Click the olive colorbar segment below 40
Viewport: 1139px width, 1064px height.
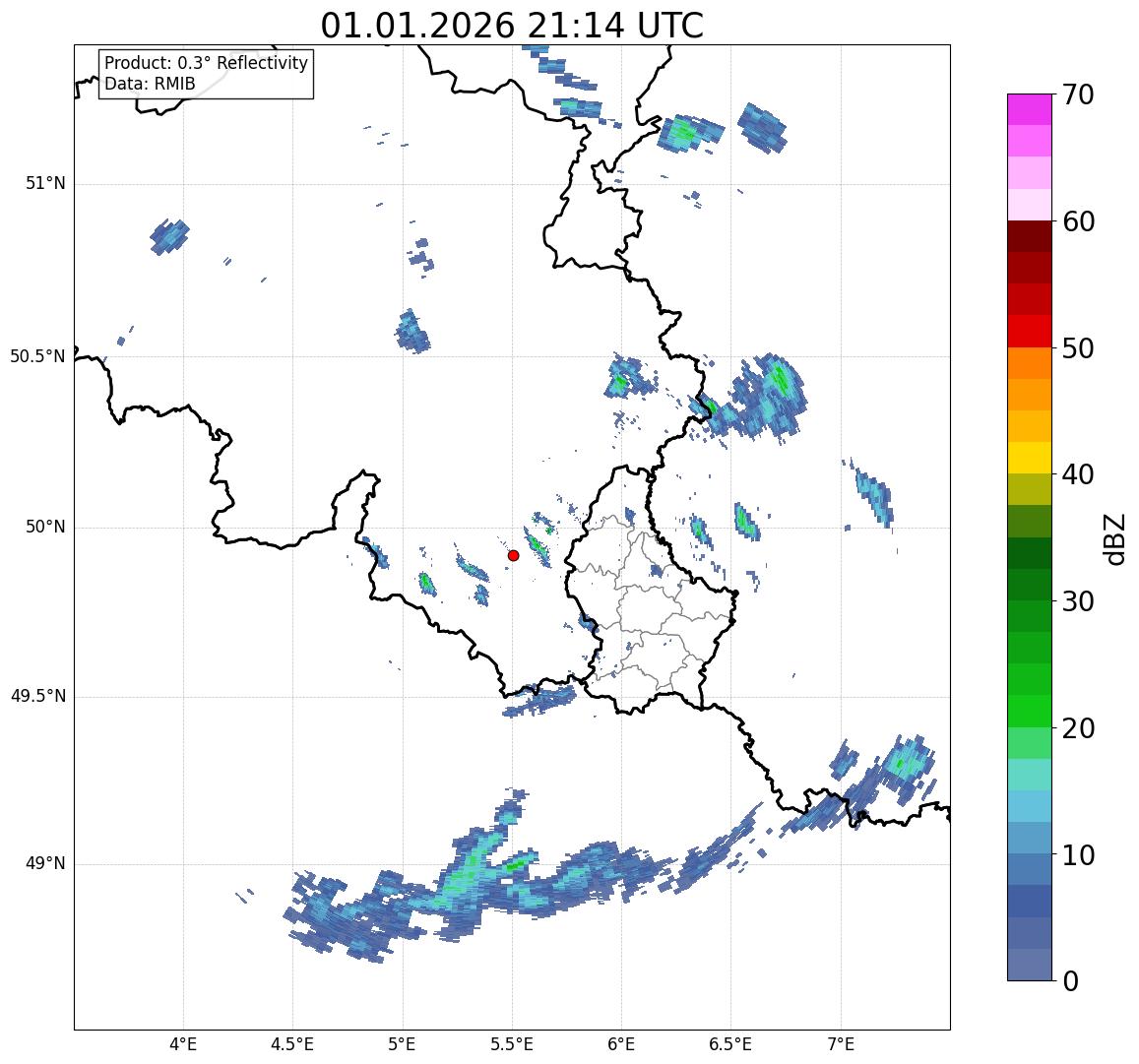click(1030, 490)
